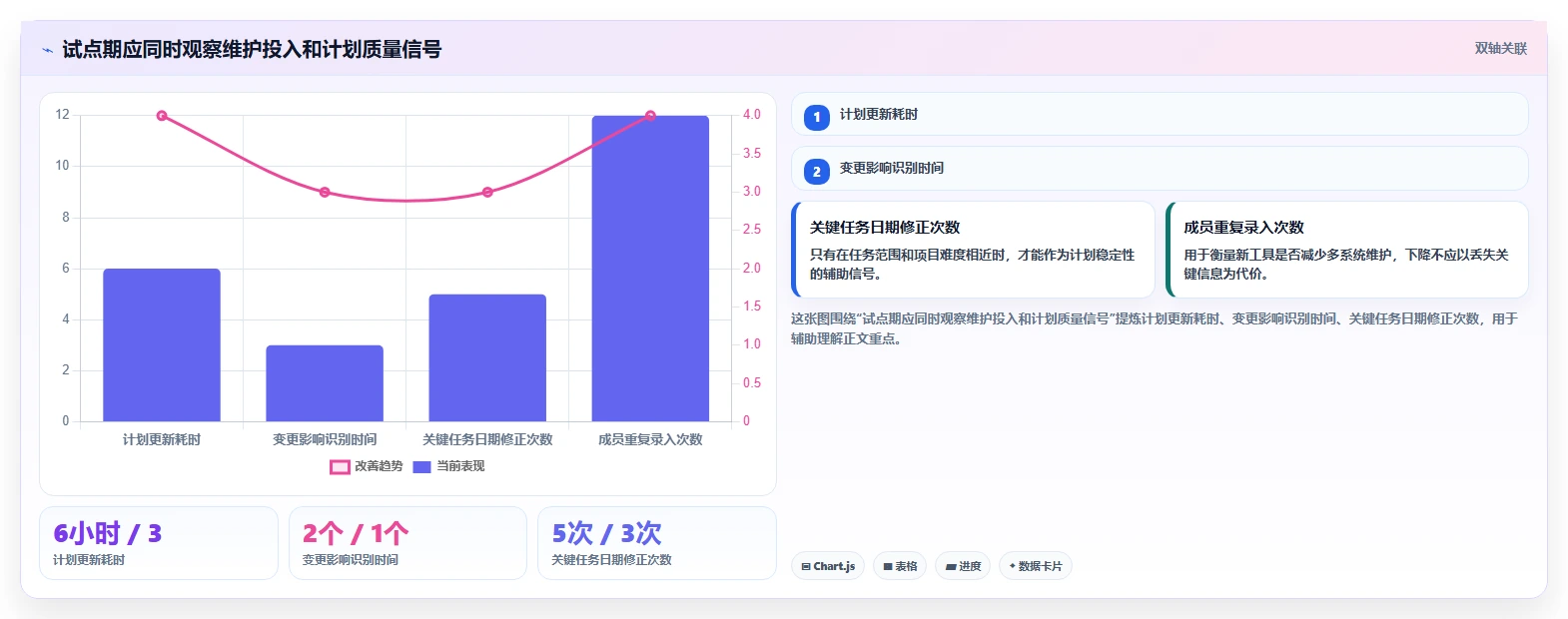Image resolution: width=1568 pixels, height=619 pixels.
Task: Open the 关键任务日期修正次数 info card
Action: point(974,250)
